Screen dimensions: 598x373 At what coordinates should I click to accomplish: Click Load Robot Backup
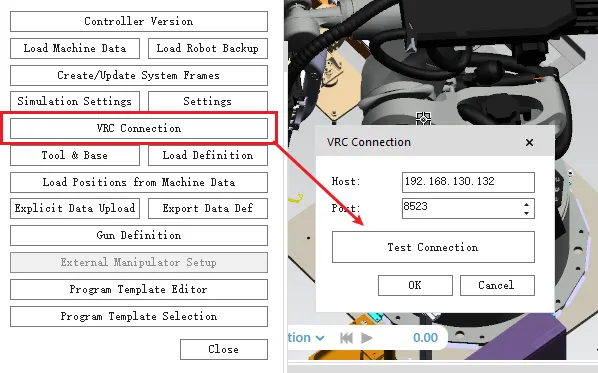(x=208, y=48)
